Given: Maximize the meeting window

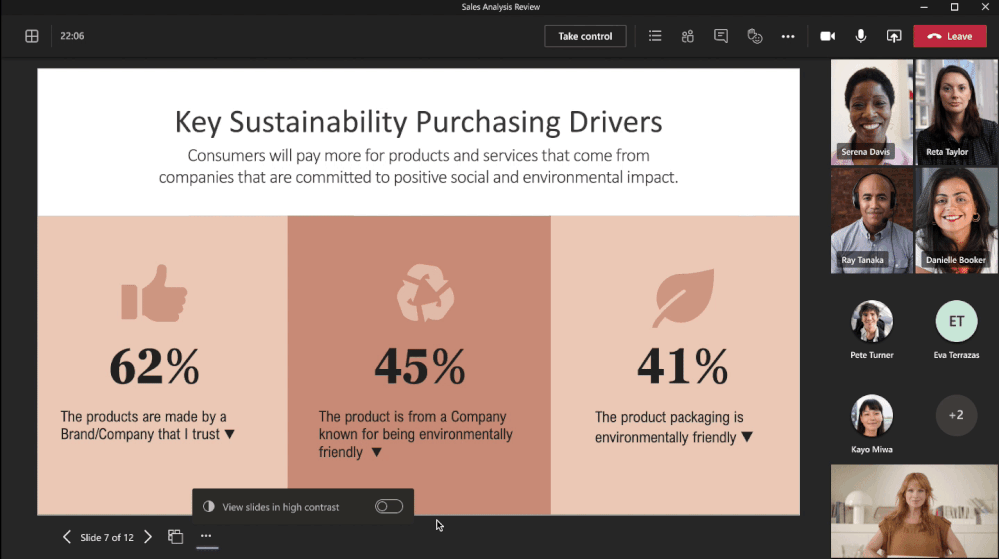Looking at the screenshot, I should tap(954, 7).
